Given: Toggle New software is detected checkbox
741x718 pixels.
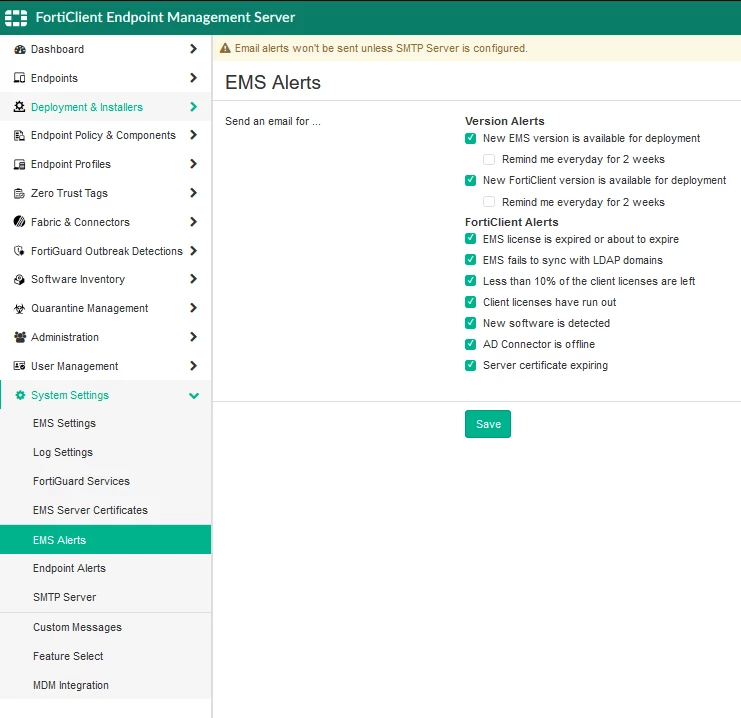Looking at the screenshot, I should pos(470,323).
